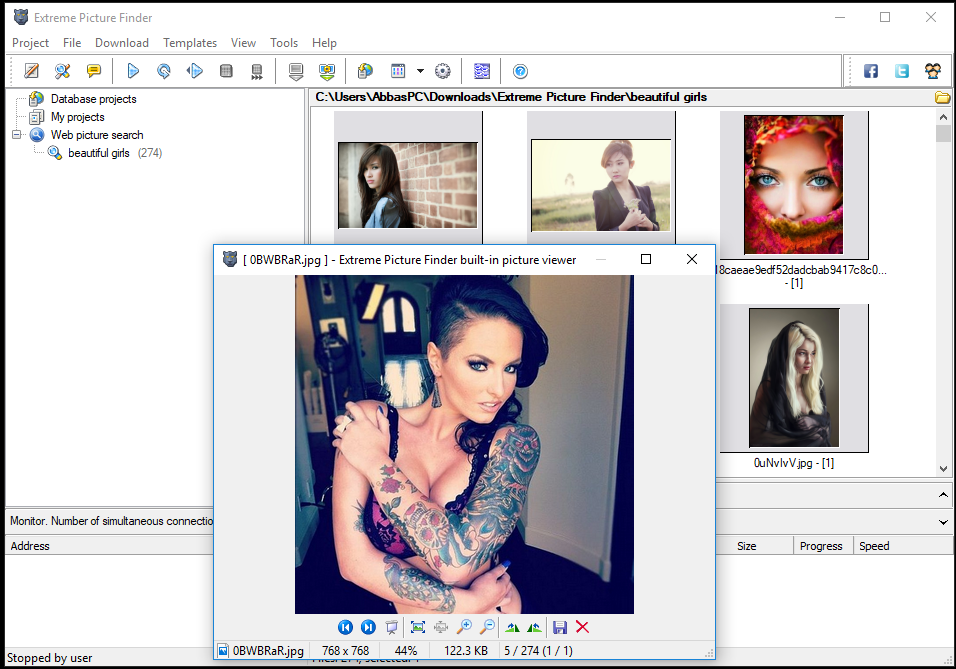Click the stop-all grid with arrows icon

[257, 71]
